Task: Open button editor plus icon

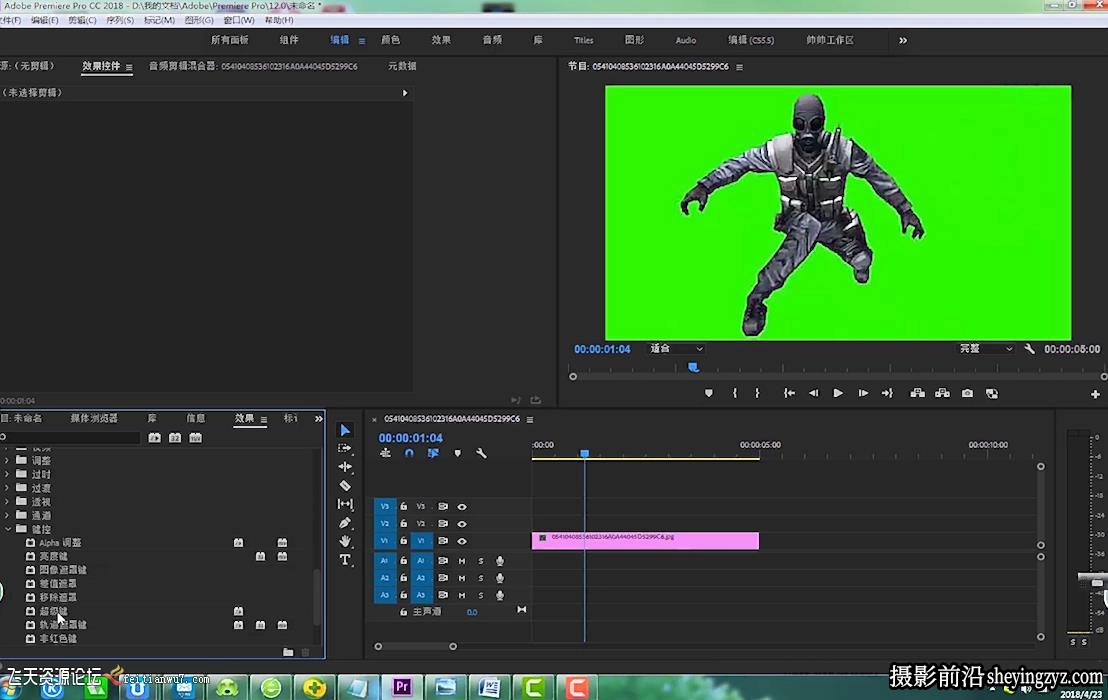Action: click(x=1095, y=394)
